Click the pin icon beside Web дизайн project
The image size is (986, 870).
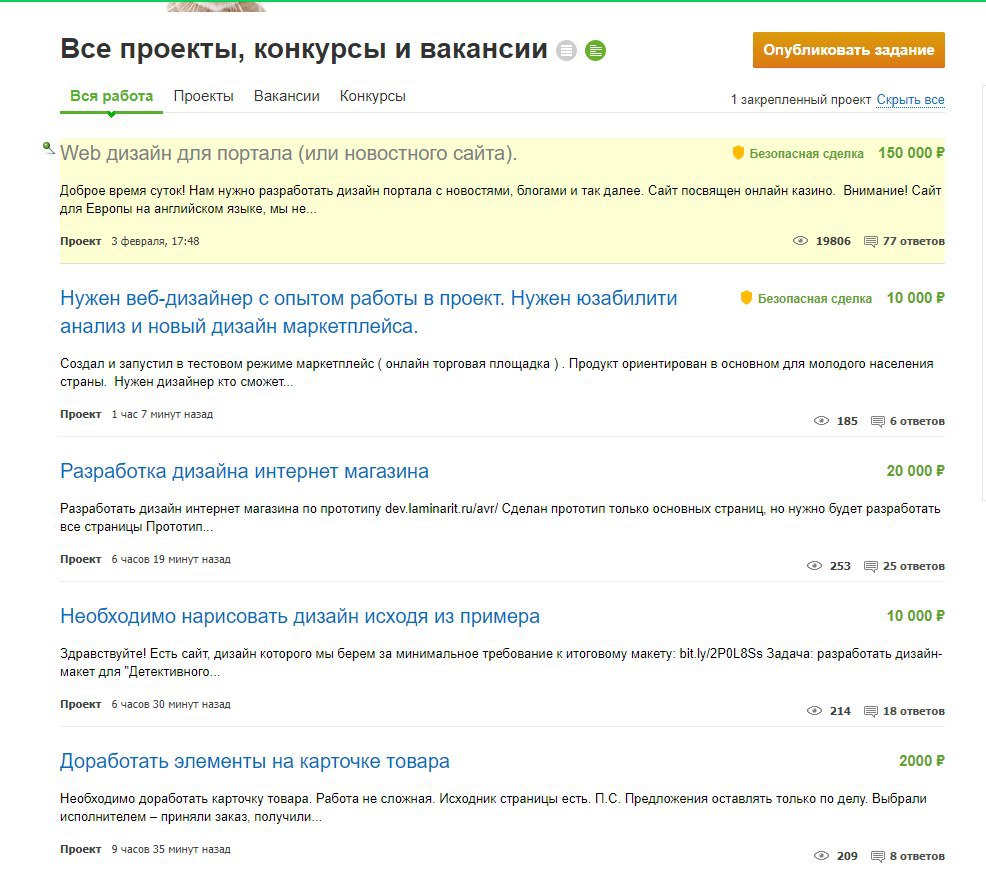(x=48, y=148)
